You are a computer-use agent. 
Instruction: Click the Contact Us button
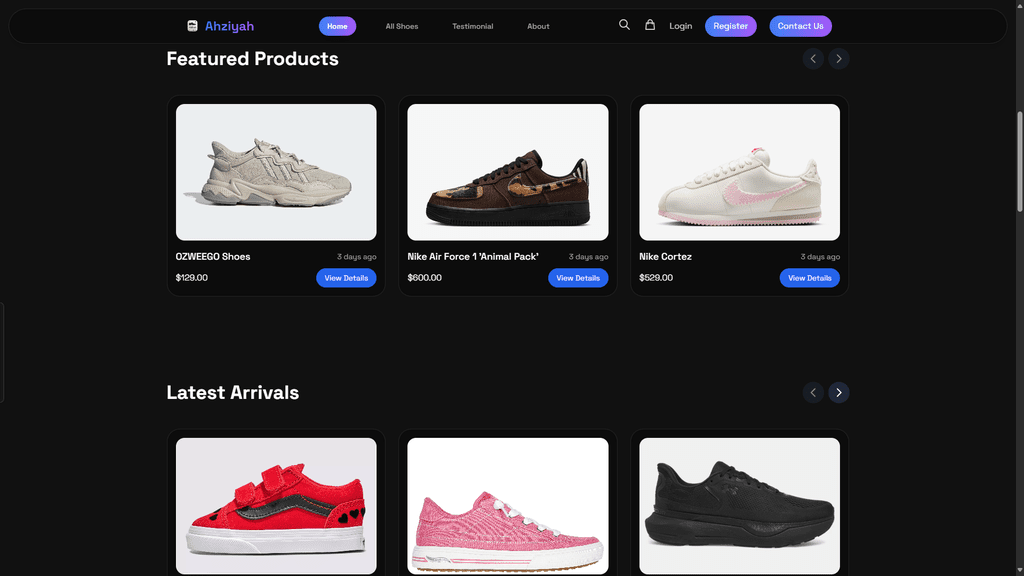[x=800, y=26]
